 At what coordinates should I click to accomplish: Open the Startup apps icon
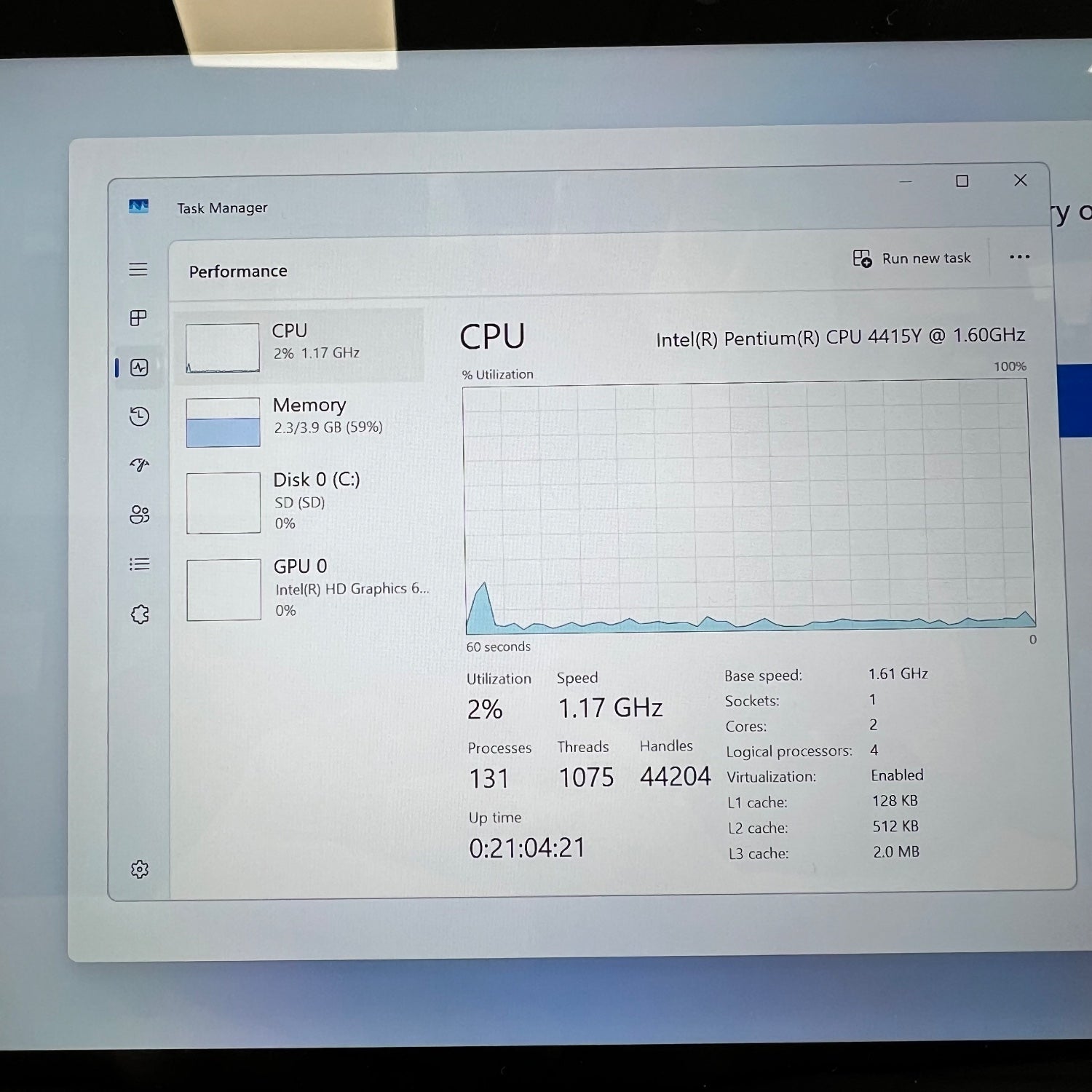pos(139,464)
